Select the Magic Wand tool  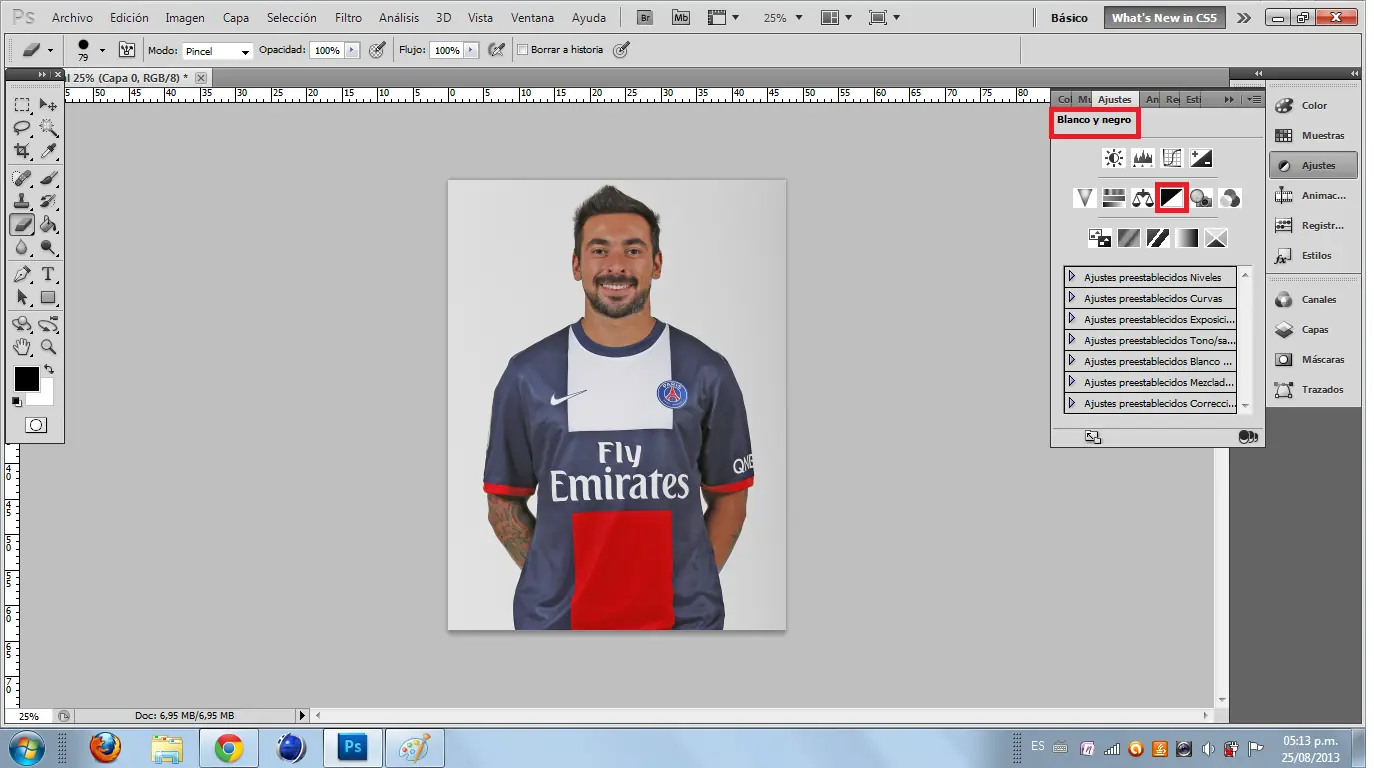[x=48, y=128]
